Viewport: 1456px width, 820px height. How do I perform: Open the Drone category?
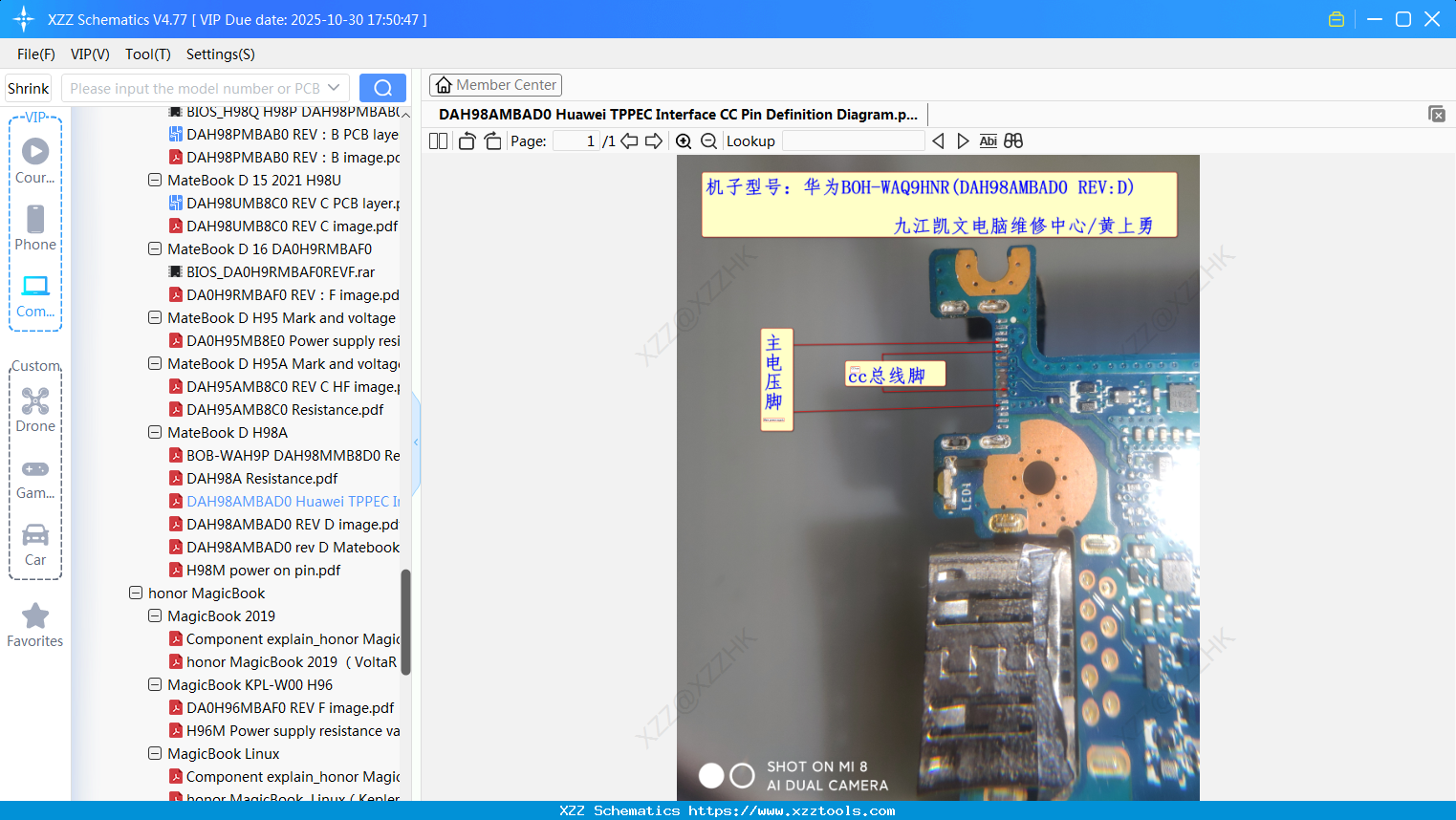pos(35,410)
